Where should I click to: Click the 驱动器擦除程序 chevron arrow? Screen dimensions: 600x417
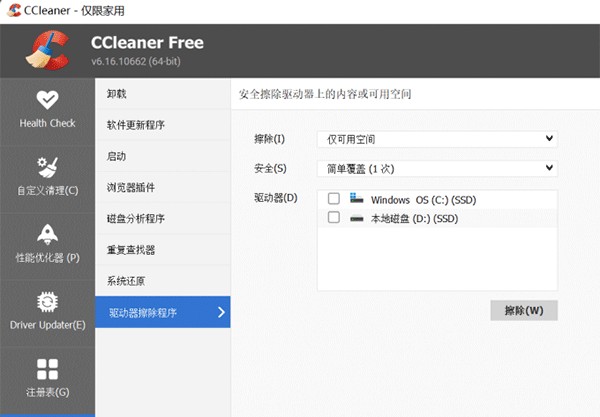coord(221,313)
